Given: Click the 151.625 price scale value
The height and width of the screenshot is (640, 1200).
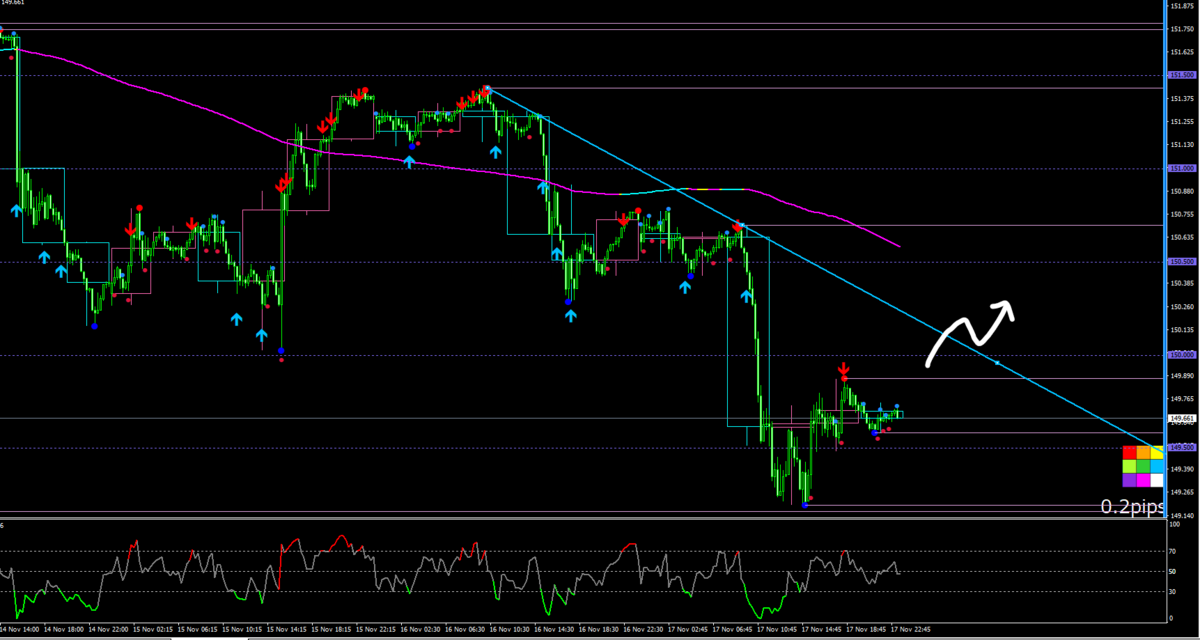Looking at the screenshot, I should click(1182, 52).
